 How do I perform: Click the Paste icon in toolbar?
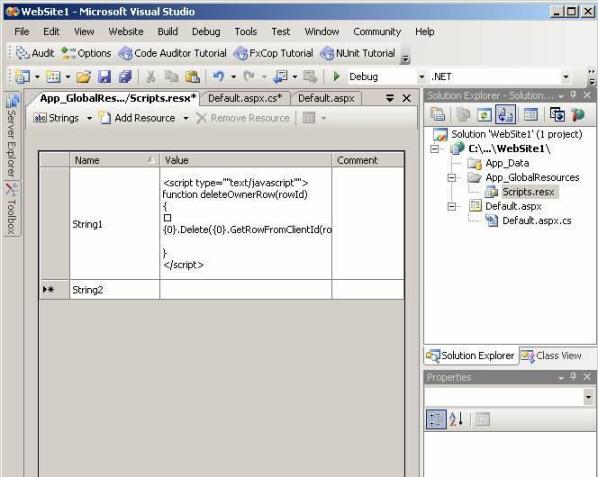[193, 77]
